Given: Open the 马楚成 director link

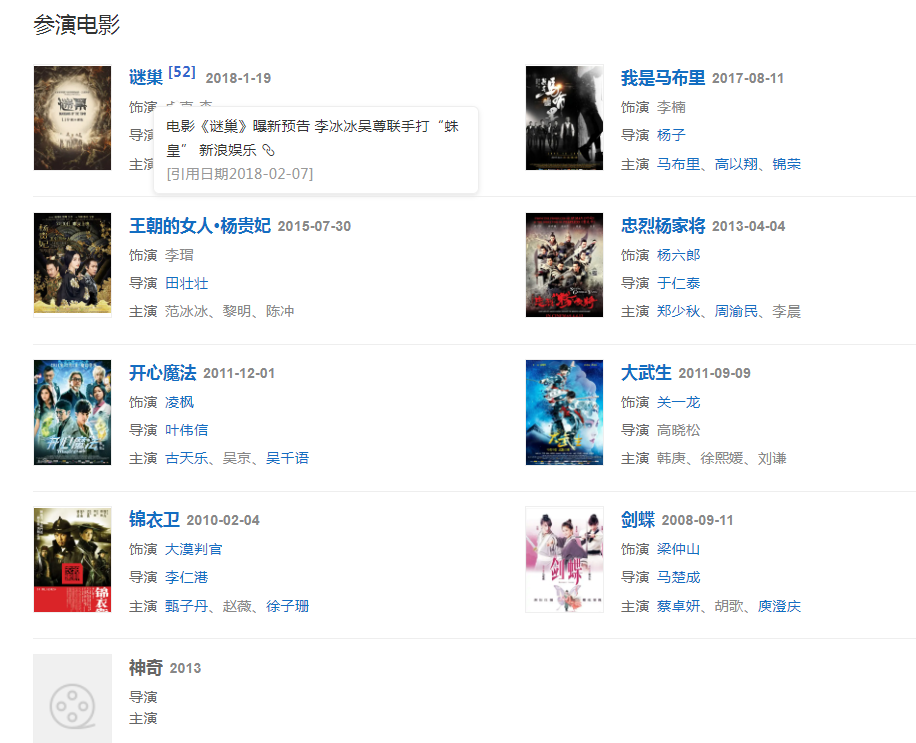Looking at the screenshot, I should [x=678, y=577].
